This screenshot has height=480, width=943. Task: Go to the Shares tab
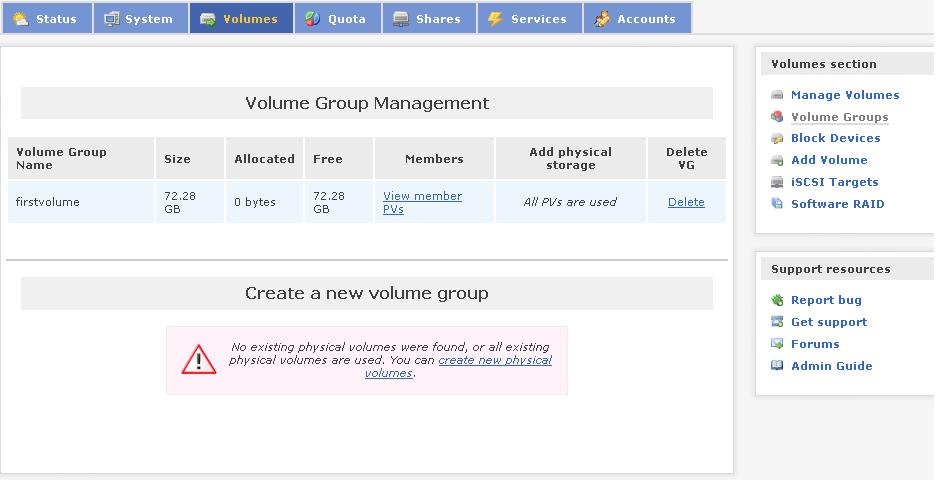pyautogui.click(x=428, y=19)
